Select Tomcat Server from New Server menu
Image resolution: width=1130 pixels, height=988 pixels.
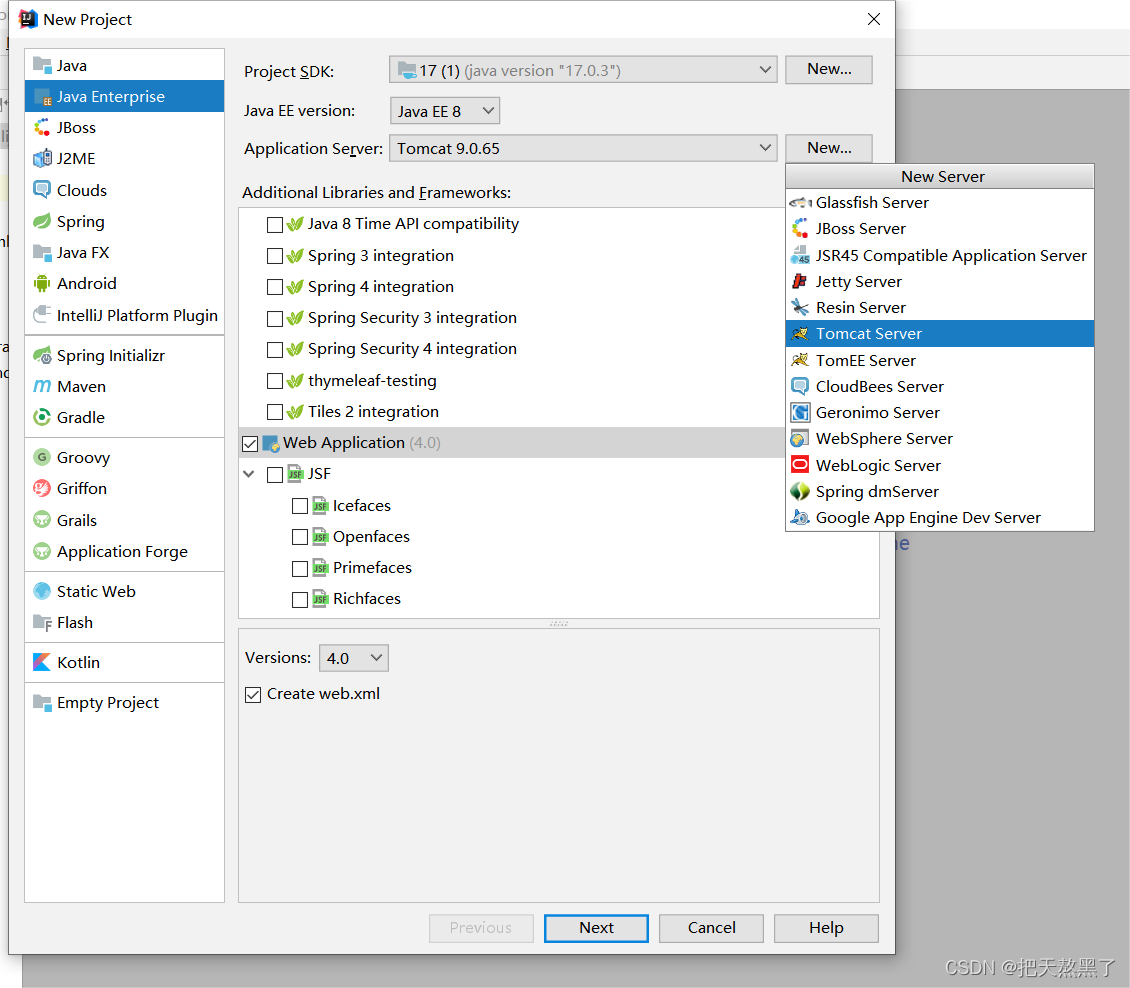tap(940, 334)
